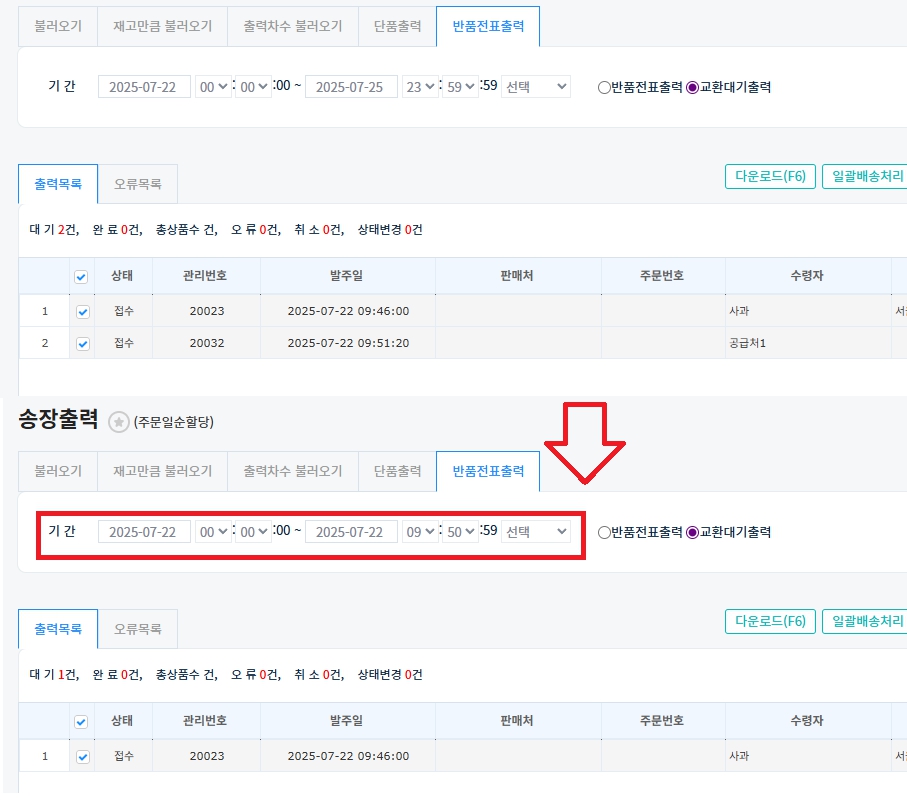Click the 관리번호 column header in the lower table
907x807 pixels.
[x=206, y=720]
